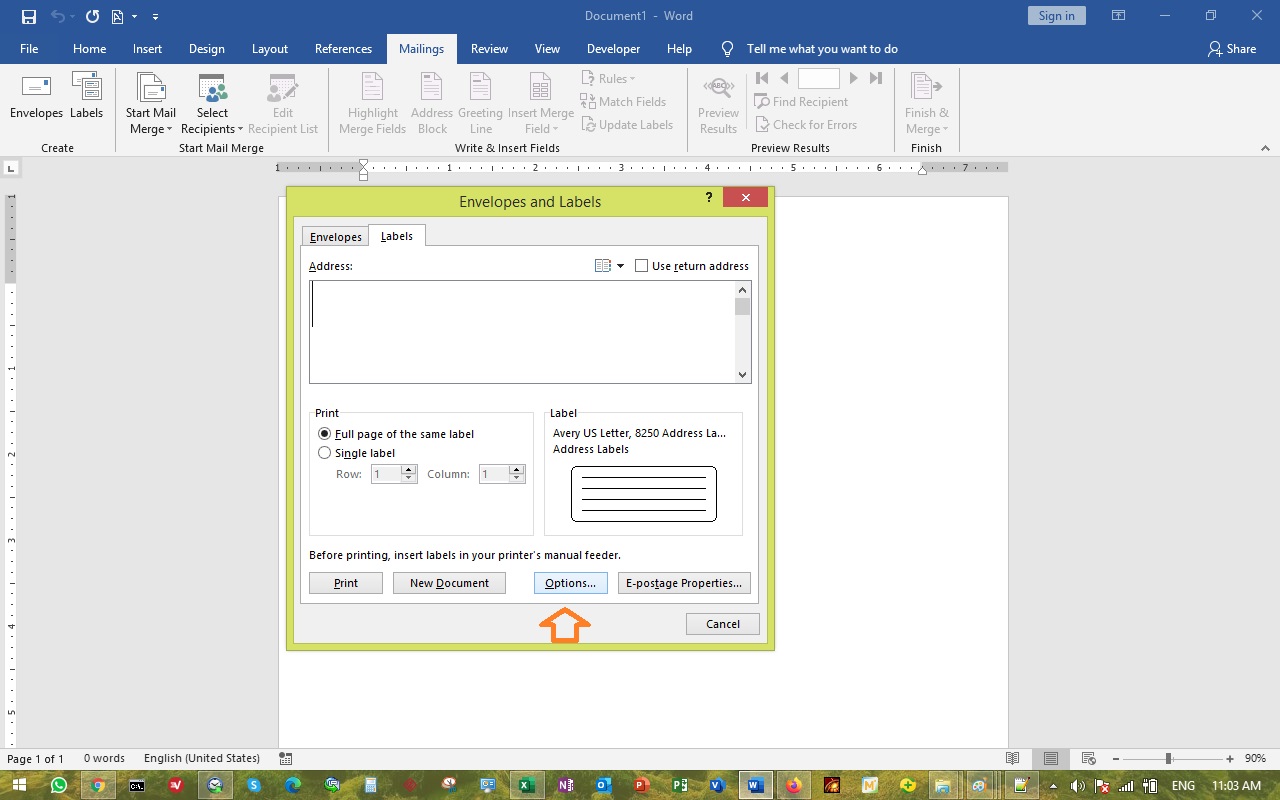
Task: Switch to Web Layout view icon
Action: (x=1089, y=758)
